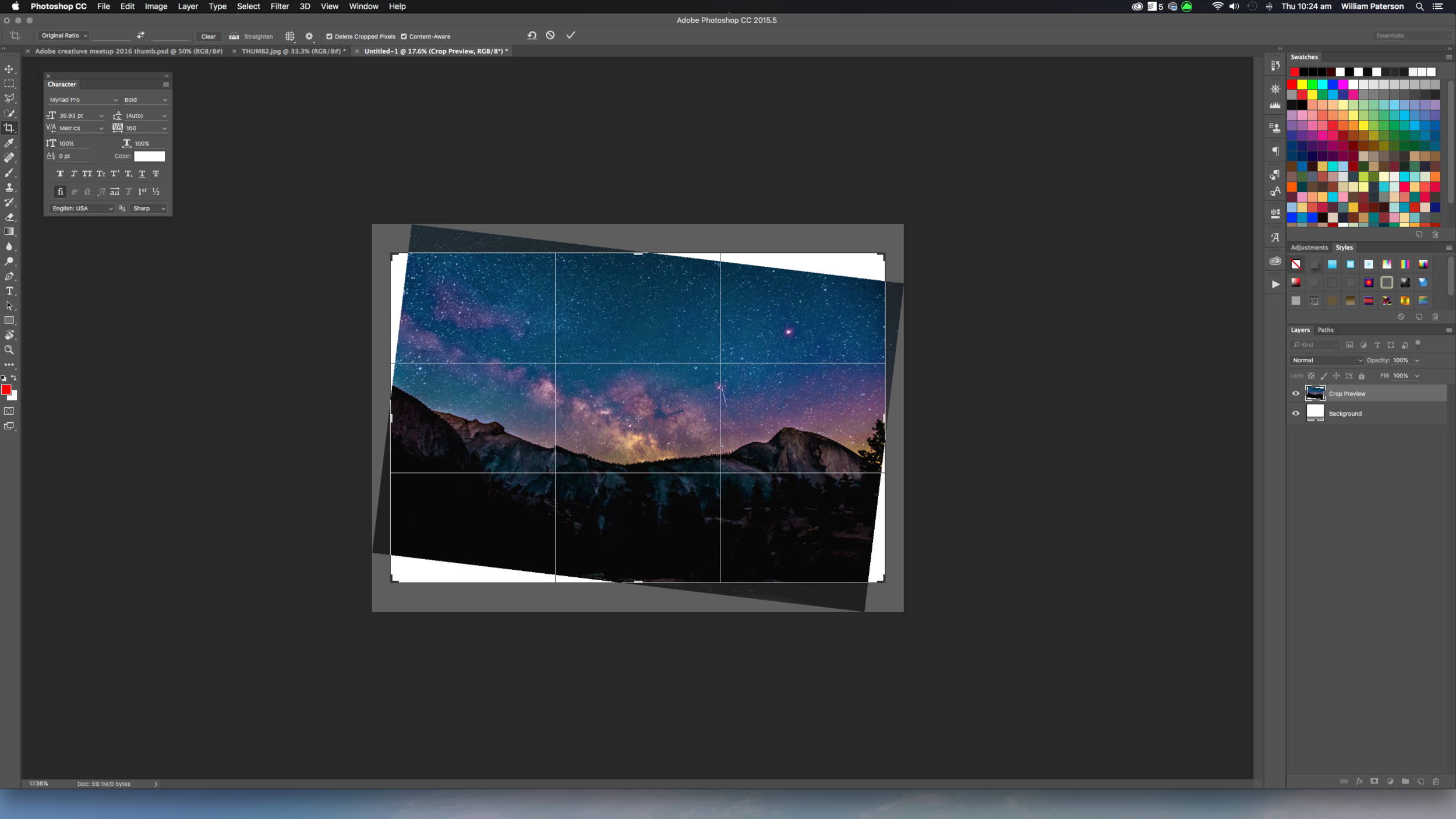
Task: Open crop overlay grid options
Action: click(x=290, y=36)
